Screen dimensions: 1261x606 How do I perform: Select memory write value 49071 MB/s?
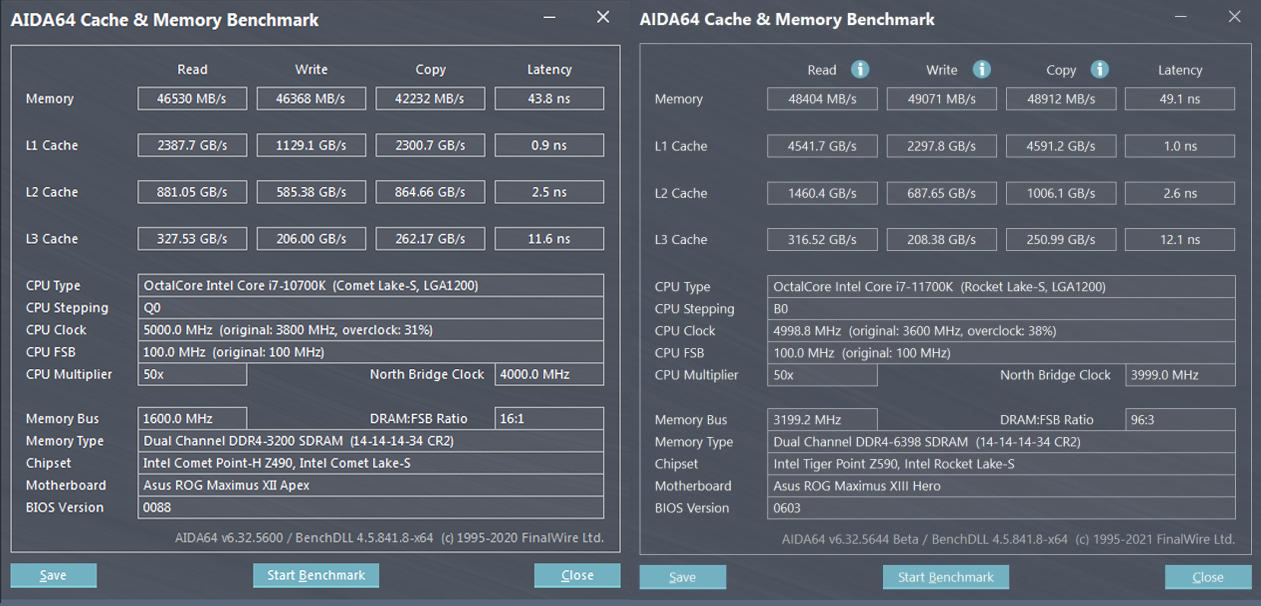(941, 99)
